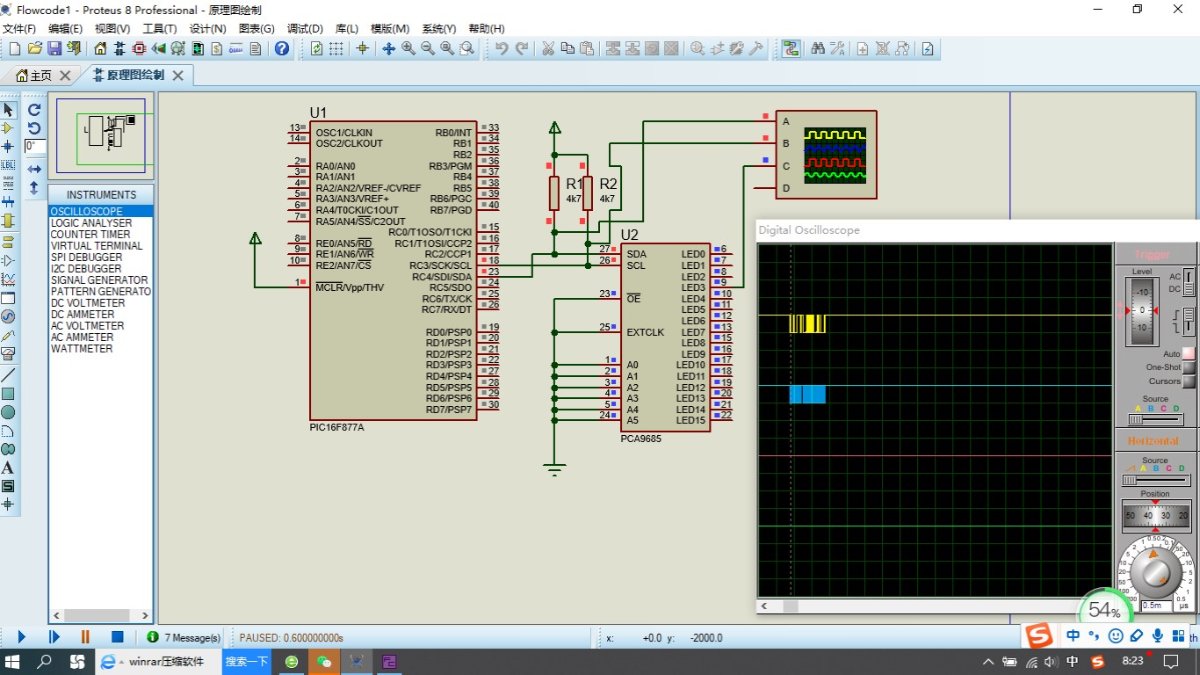
Task: Click the trigger edge slope switch
Action: (x=1187, y=321)
